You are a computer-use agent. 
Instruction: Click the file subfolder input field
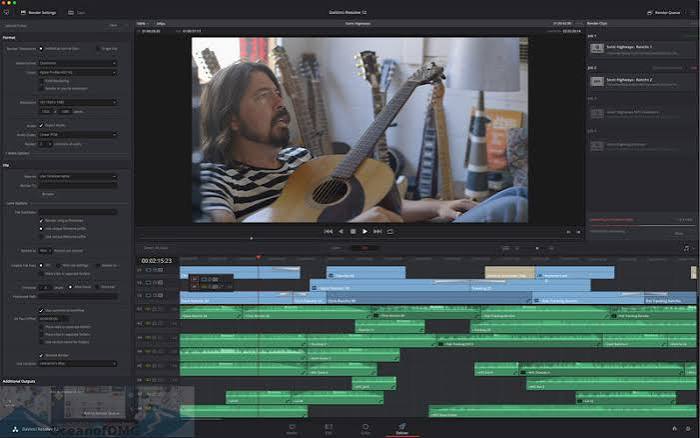click(78, 213)
